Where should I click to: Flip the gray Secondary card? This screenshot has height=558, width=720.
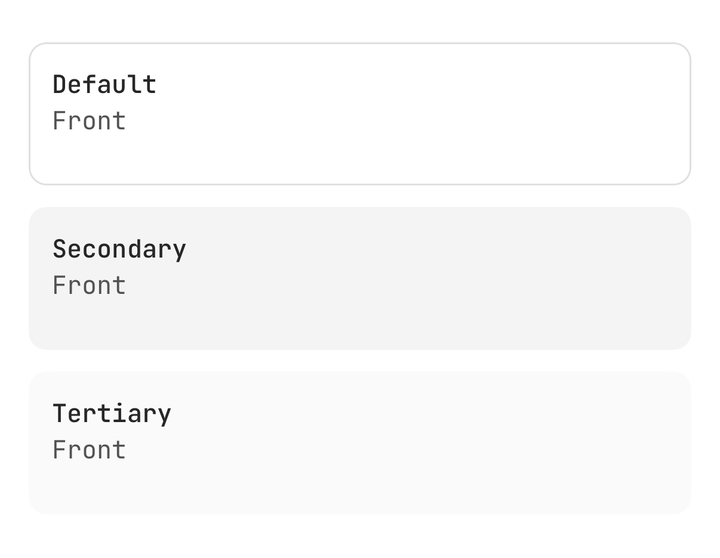(360, 278)
